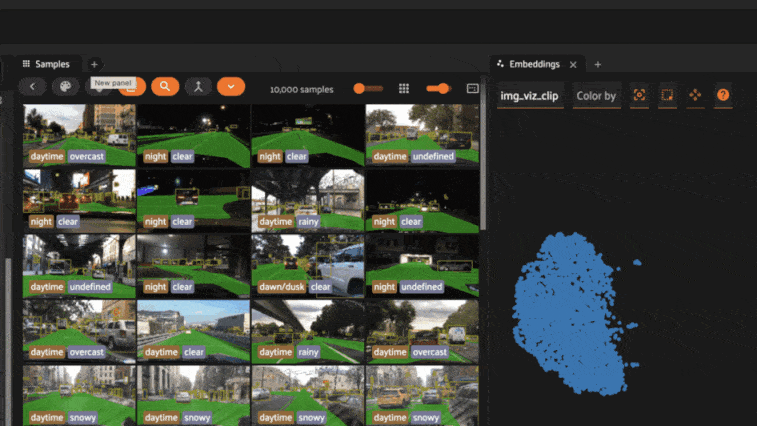Click the four-dot diamond icon in Embeddings
757x426 pixels.
695,96
